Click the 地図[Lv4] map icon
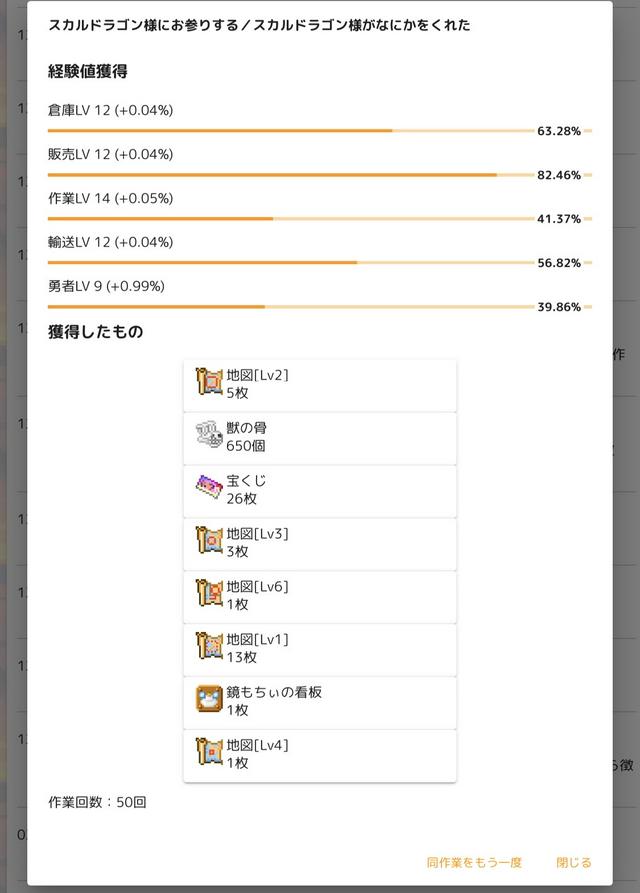This screenshot has height=893, width=640. click(x=209, y=754)
